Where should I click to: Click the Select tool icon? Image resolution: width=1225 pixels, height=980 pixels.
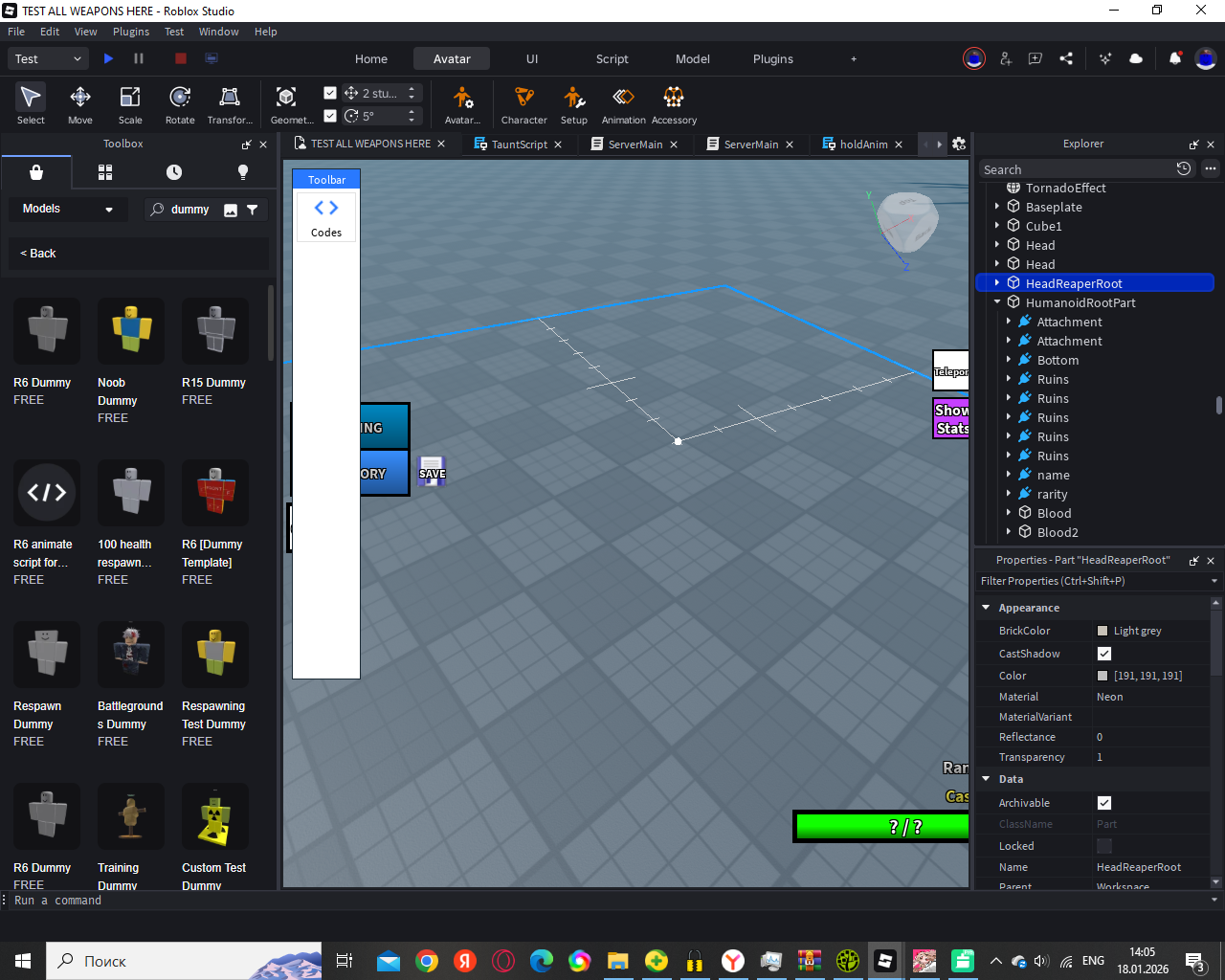coord(31,97)
